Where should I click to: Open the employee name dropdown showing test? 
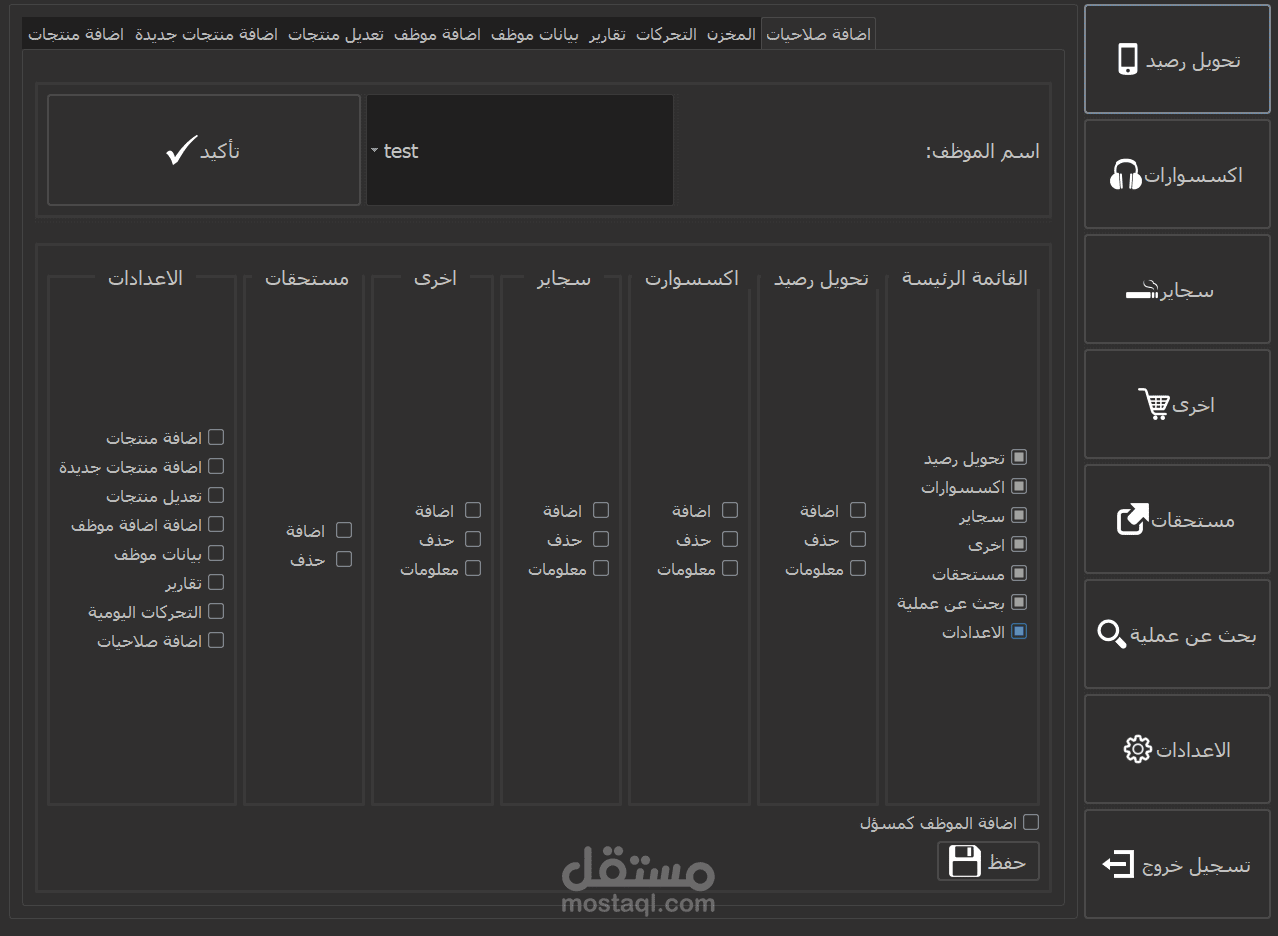pos(520,150)
